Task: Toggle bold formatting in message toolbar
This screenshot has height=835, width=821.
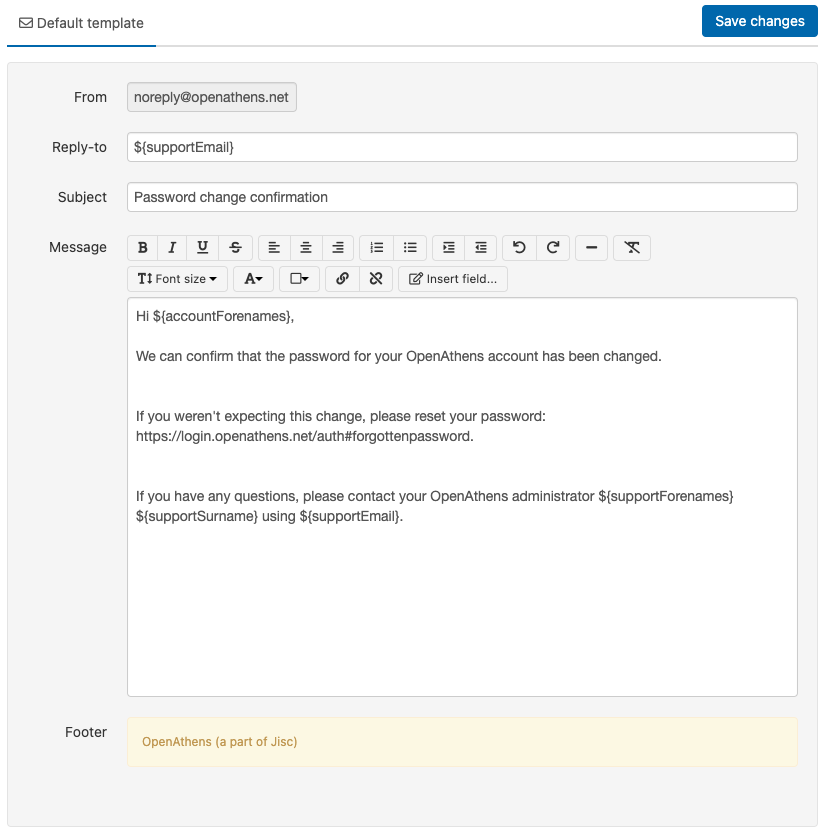Action: pyautogui.click(x=143, y=248)
